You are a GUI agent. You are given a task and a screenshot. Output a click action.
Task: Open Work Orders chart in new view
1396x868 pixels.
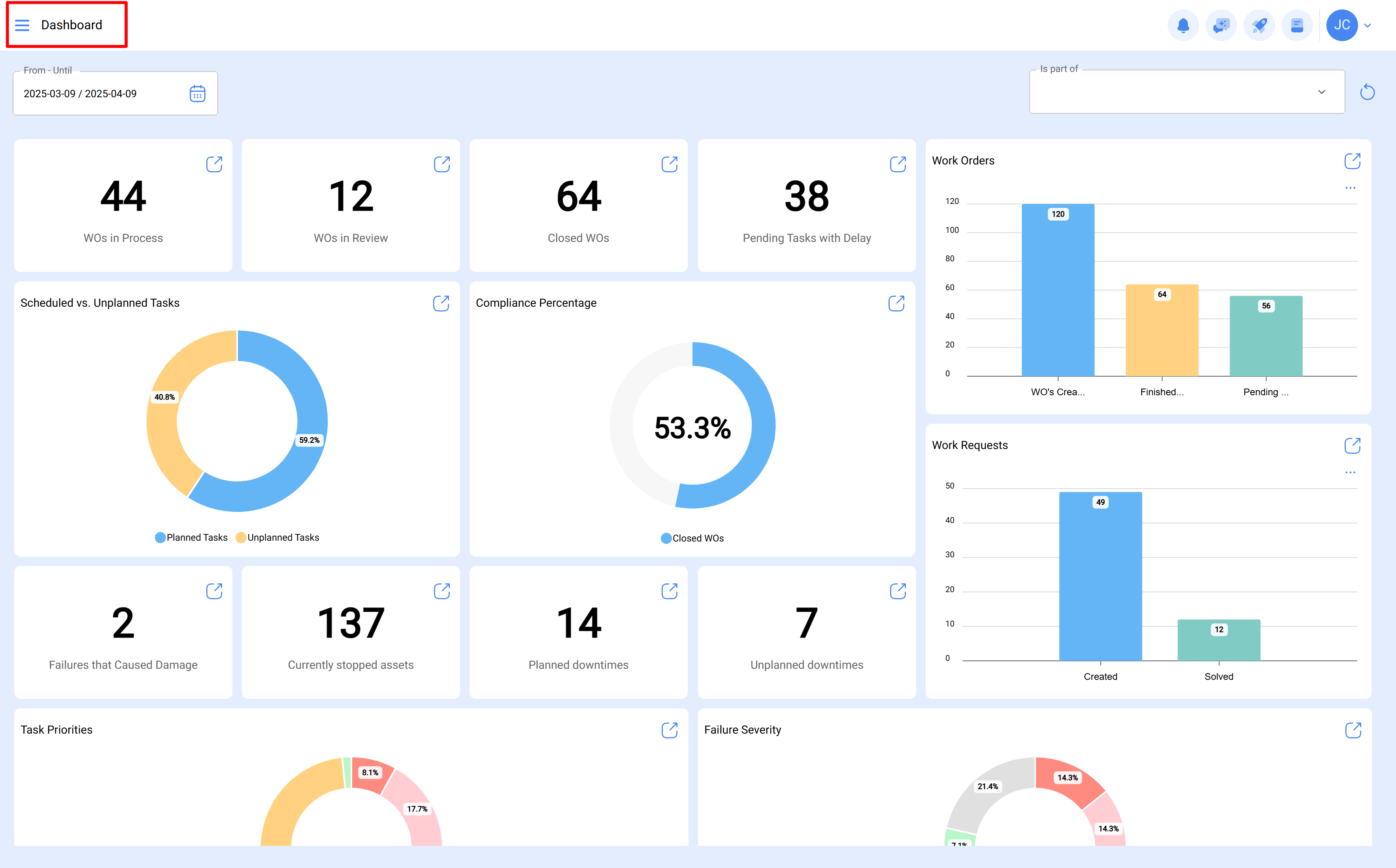tap(1353, 161)
